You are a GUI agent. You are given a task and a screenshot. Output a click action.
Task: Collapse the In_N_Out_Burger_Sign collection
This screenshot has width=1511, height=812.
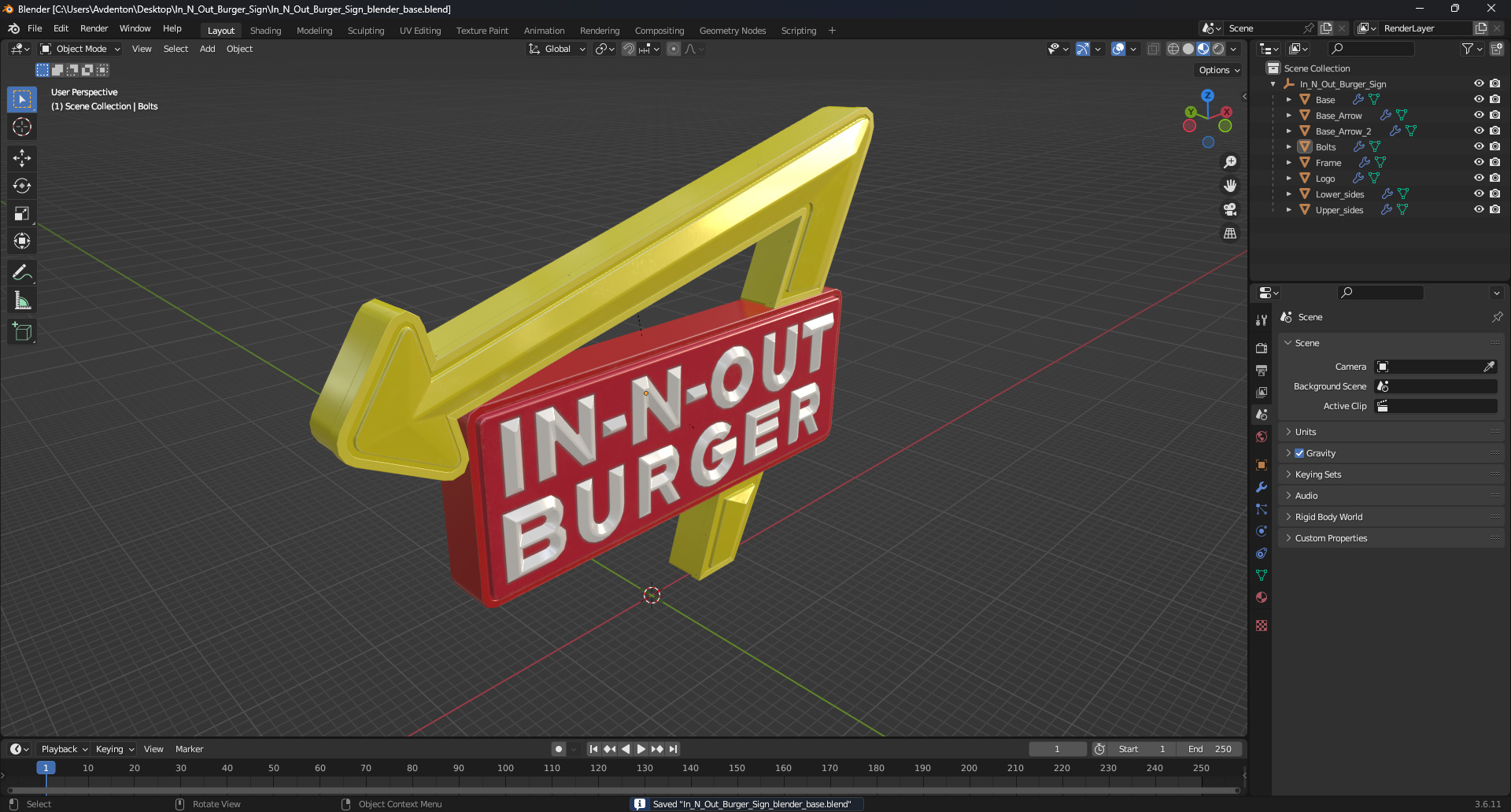(x=1273, y=84)
